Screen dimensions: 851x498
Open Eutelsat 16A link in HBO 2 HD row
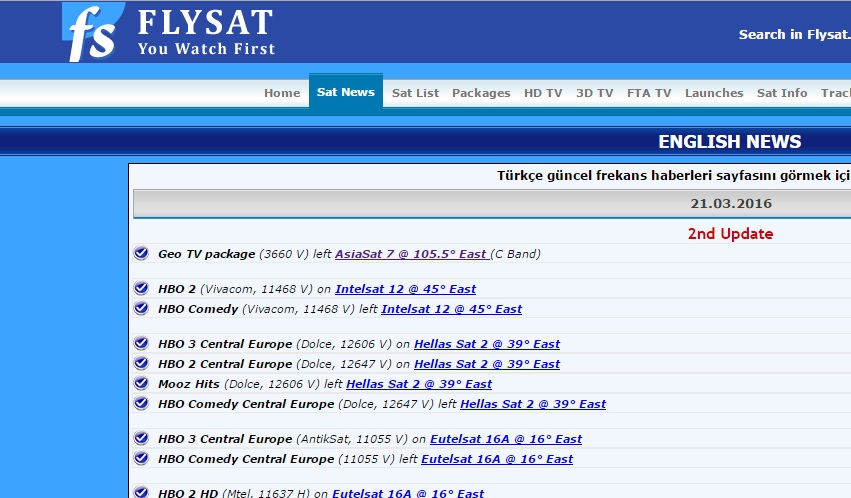[x=408, y=493]
